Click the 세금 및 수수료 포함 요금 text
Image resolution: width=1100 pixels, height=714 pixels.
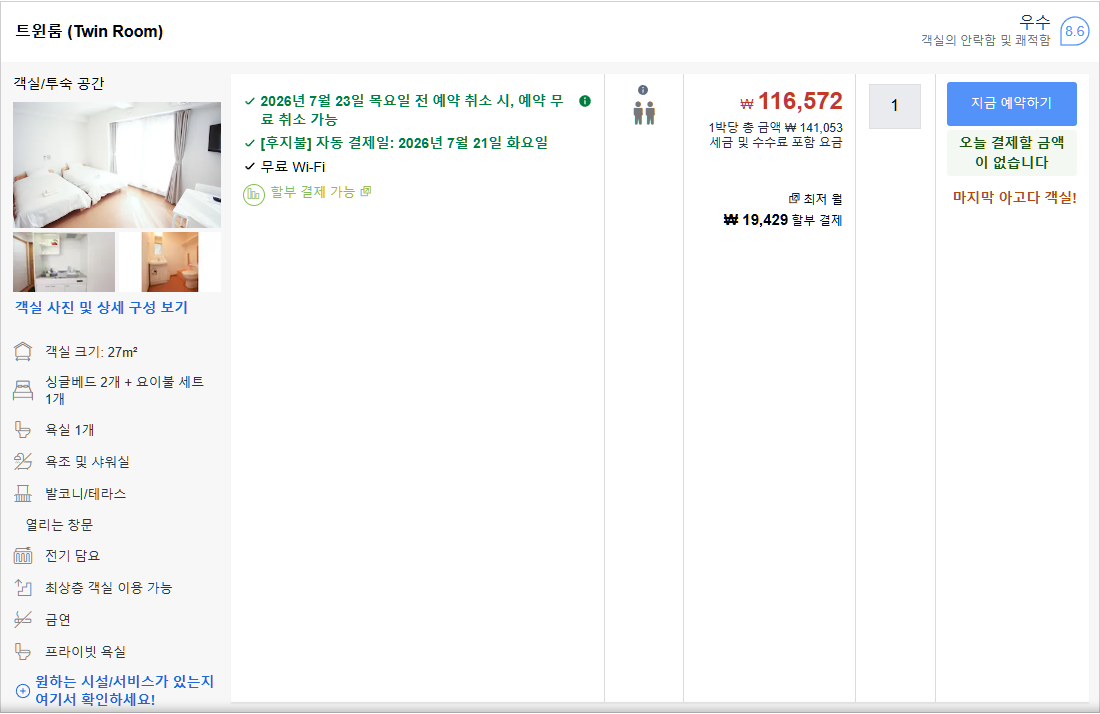click(x=776, y=142)
